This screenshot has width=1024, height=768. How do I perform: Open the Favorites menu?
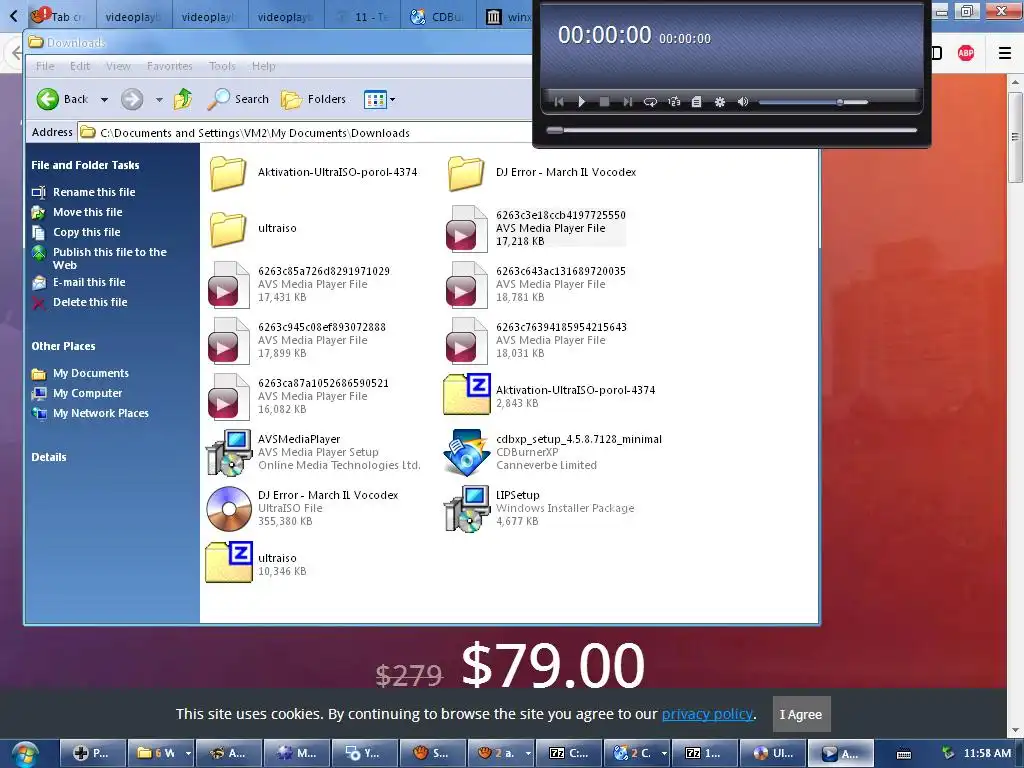coord(170,66)
